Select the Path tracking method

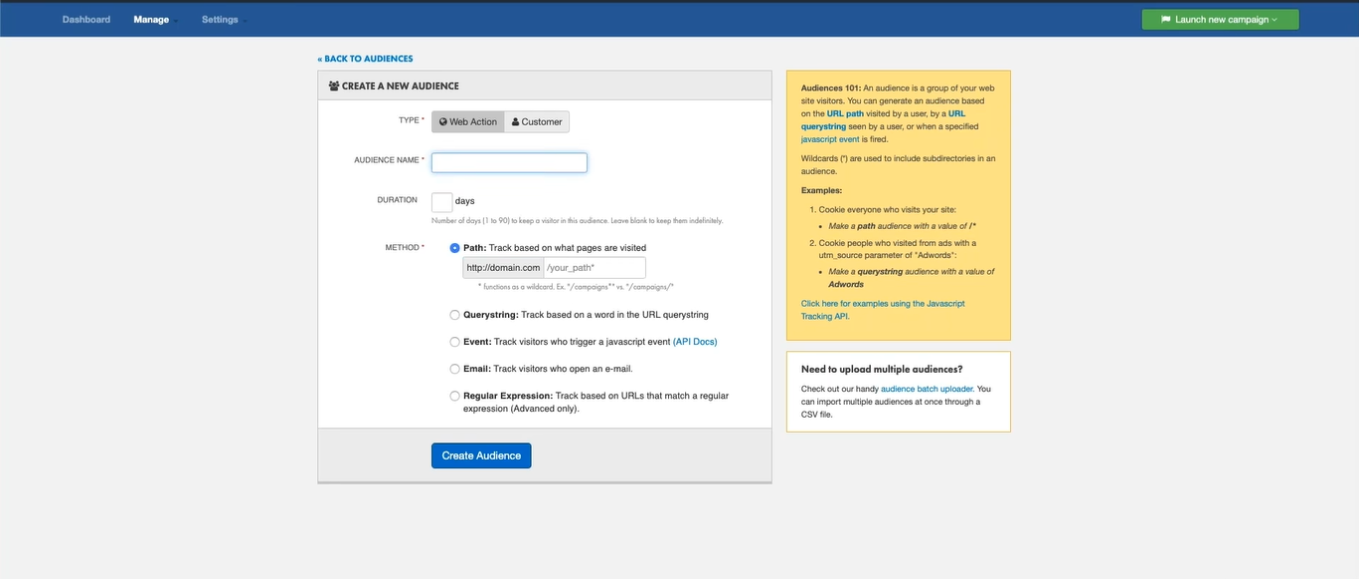click(x=455, y=248)
